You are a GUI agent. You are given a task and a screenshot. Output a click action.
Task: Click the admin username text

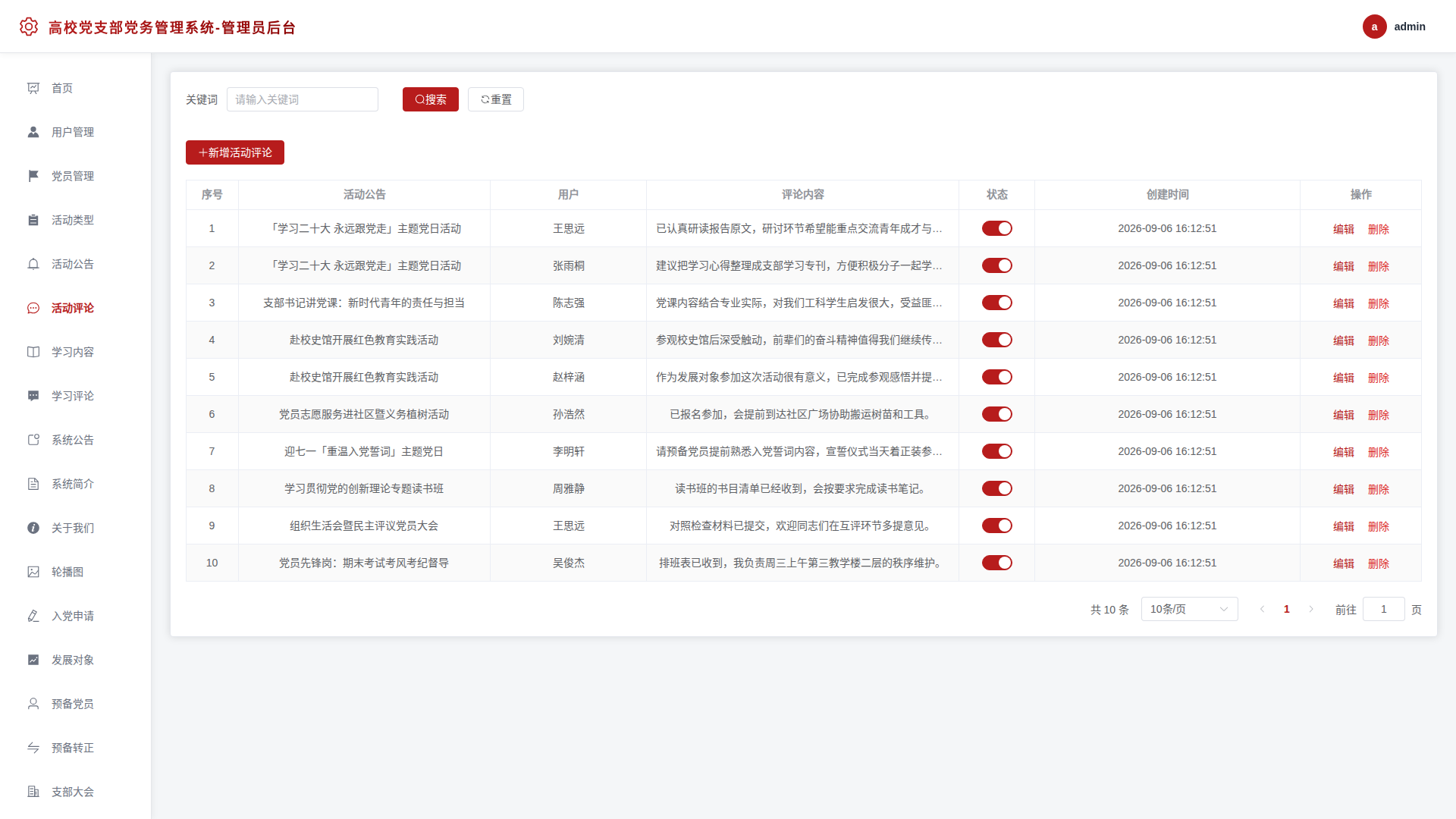1409,27
